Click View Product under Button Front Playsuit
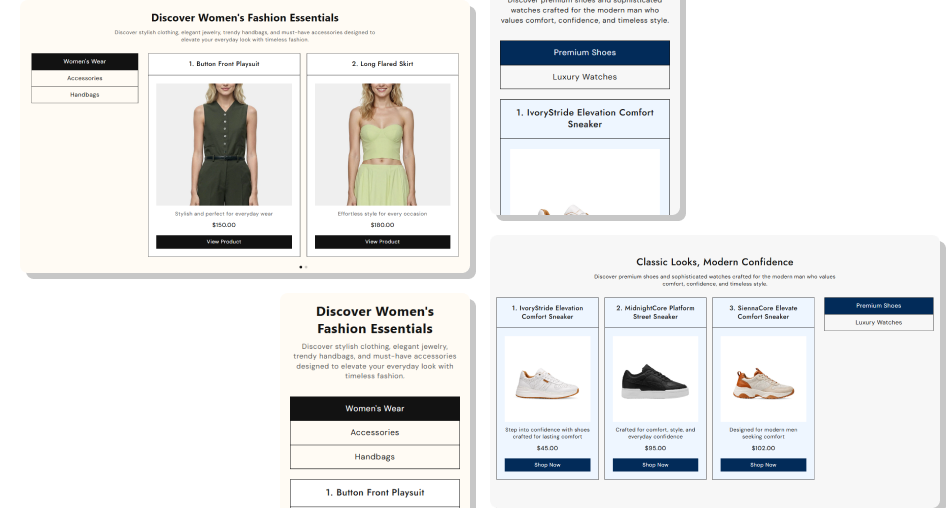Screen dimensions: 950x508 click(x=224, y=242)
